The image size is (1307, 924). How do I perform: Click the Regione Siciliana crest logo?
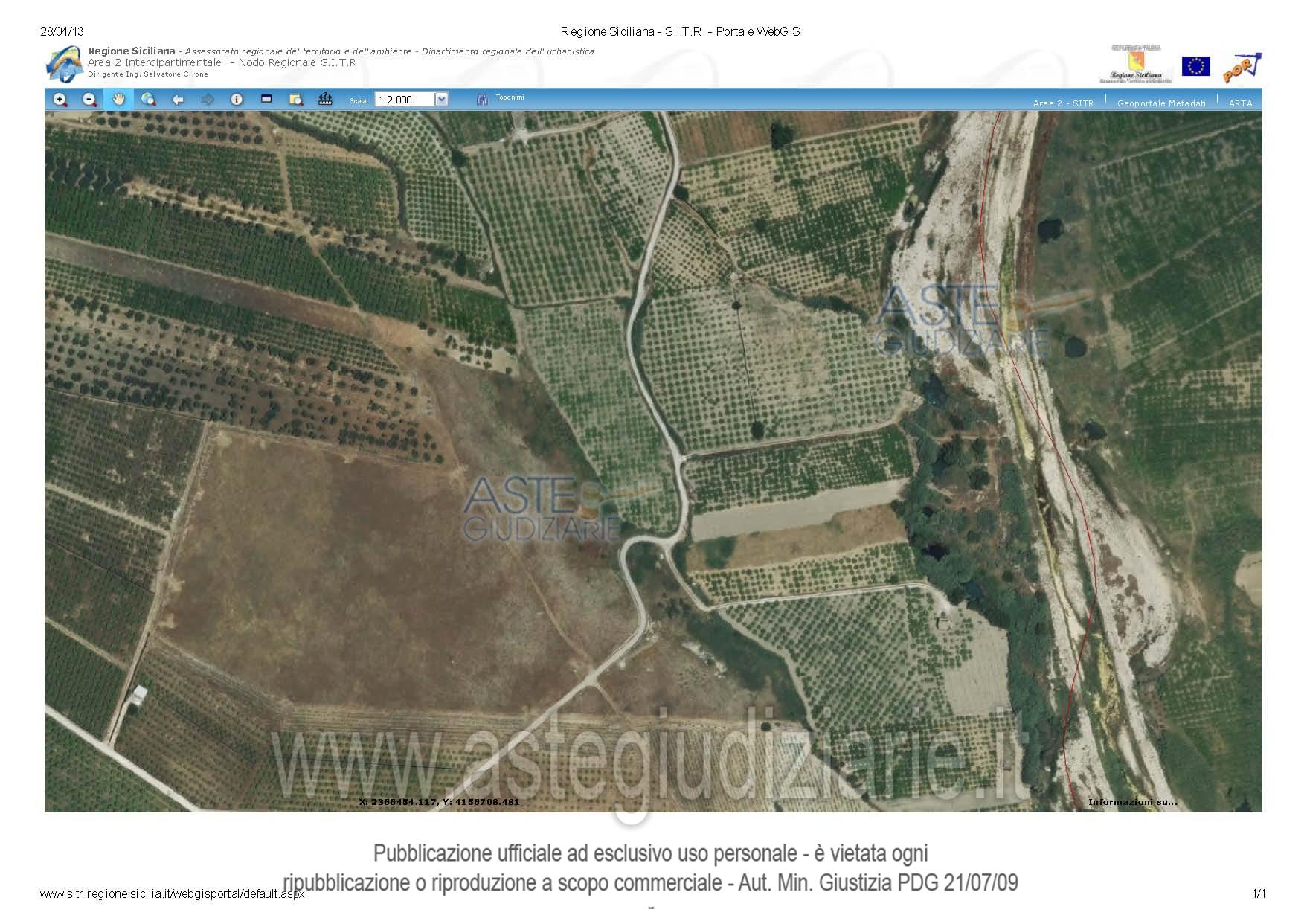[1135, 65]
